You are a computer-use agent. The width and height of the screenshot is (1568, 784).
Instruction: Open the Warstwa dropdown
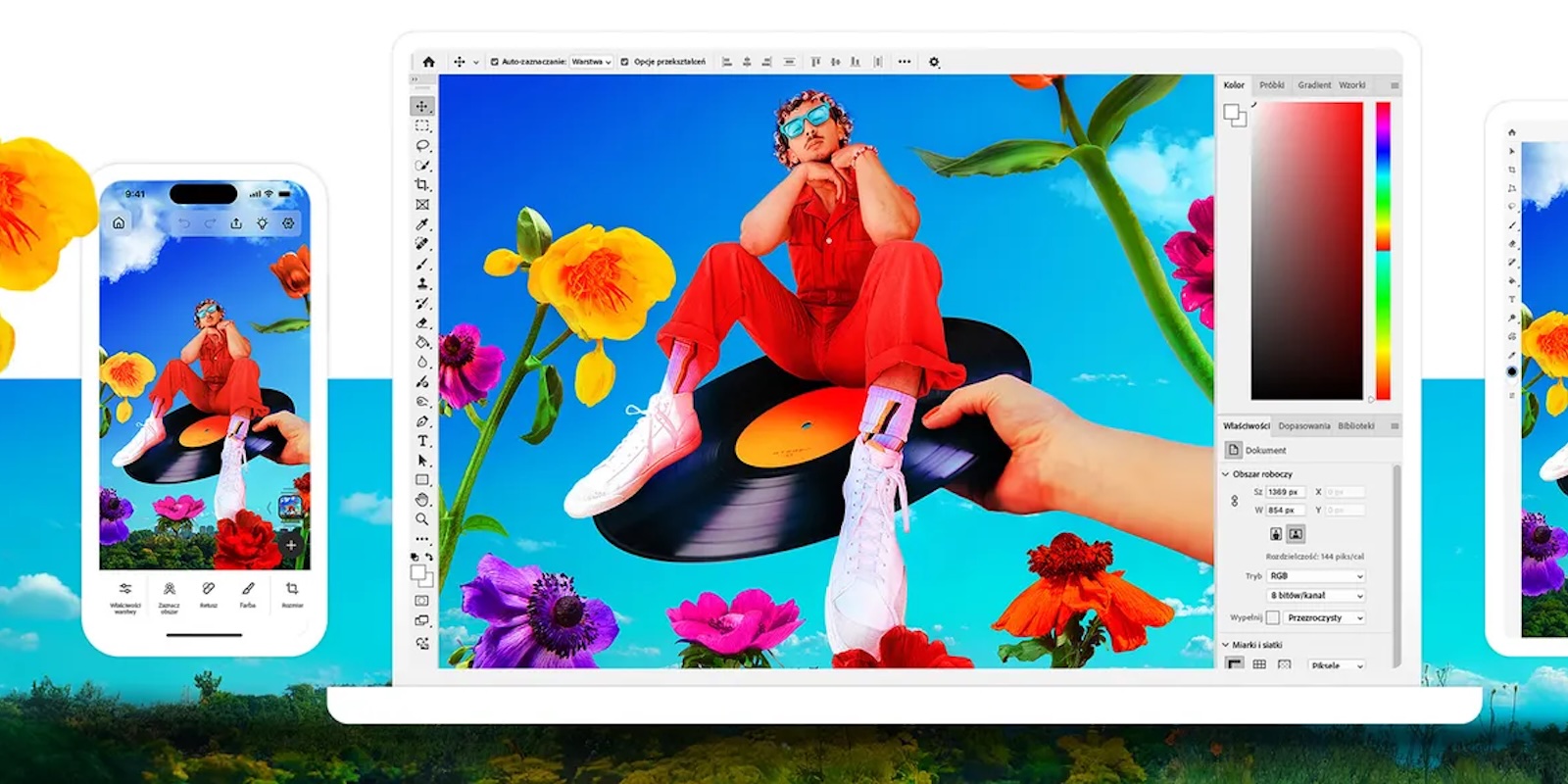(591, 62)
